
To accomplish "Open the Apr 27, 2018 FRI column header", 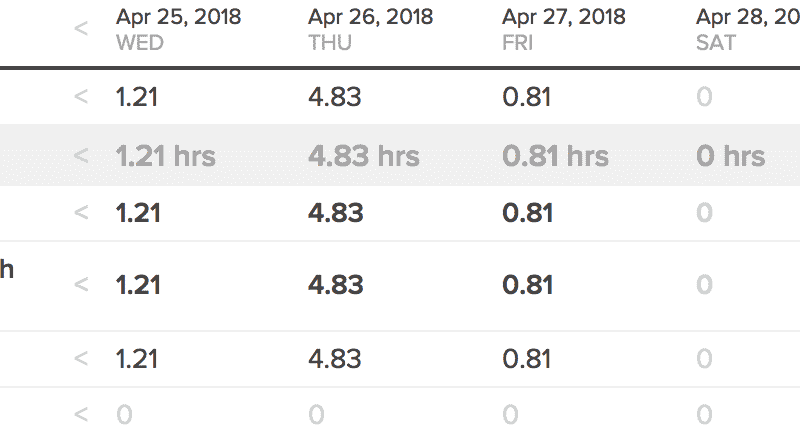I will [564, 28].
